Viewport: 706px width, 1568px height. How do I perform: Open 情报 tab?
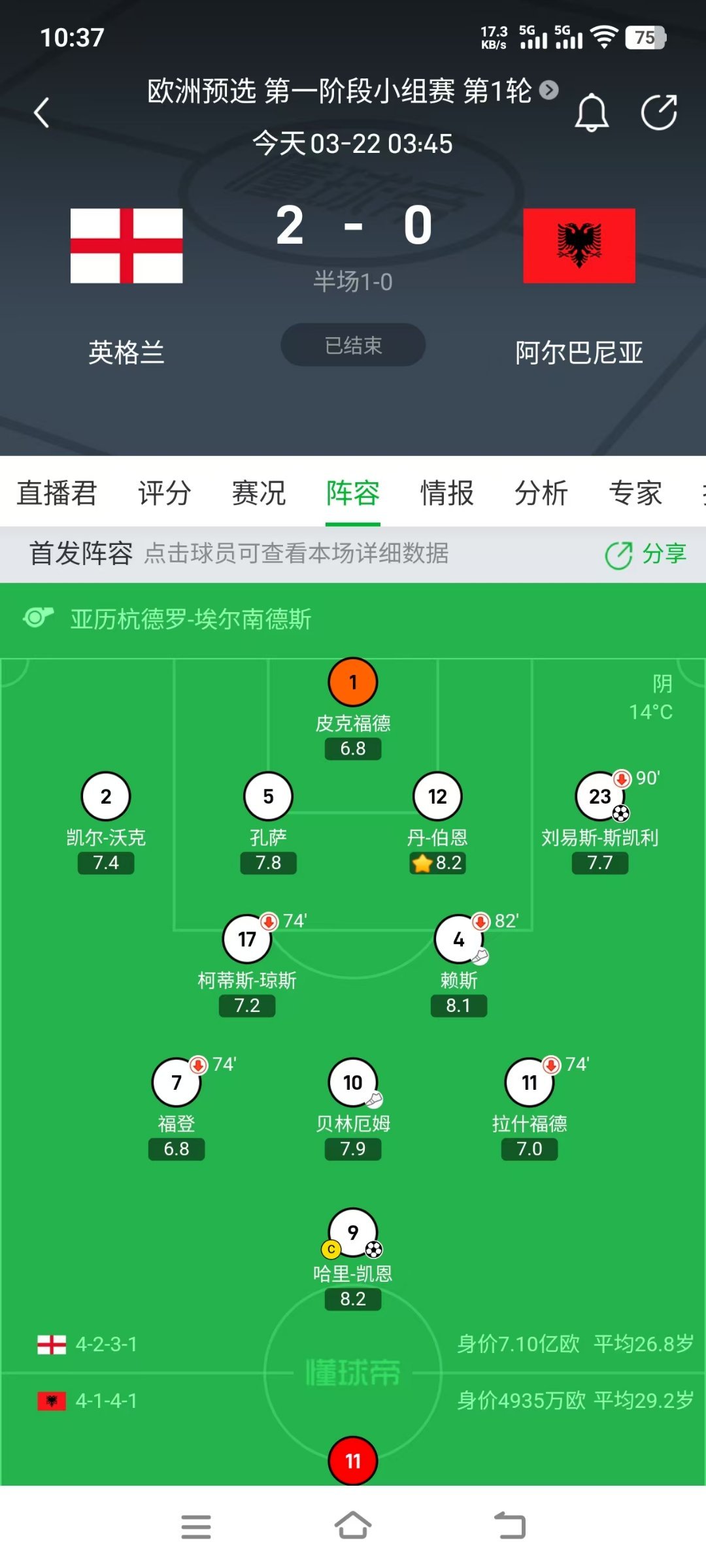pos(447,493)
